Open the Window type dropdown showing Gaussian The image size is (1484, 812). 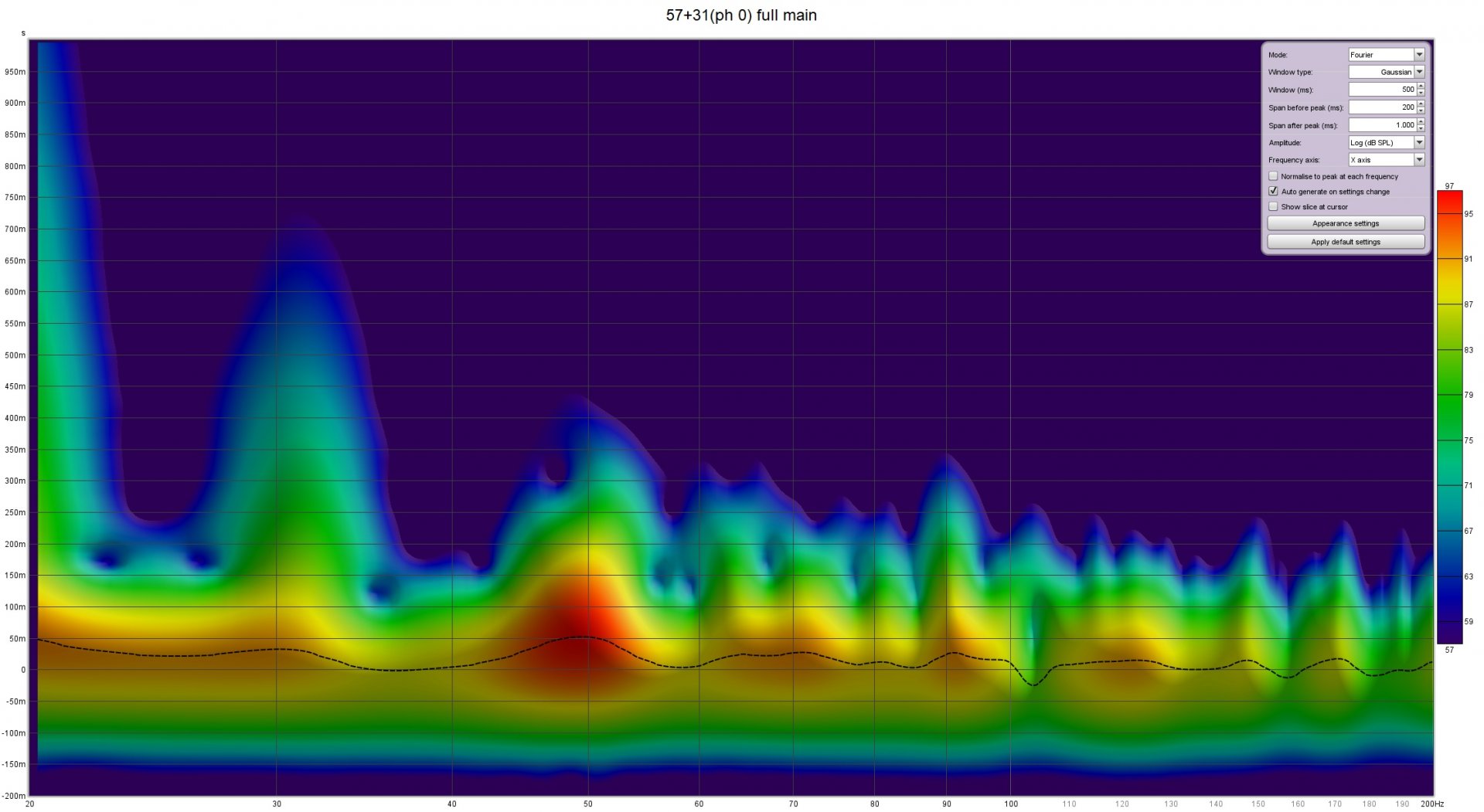1386,72
